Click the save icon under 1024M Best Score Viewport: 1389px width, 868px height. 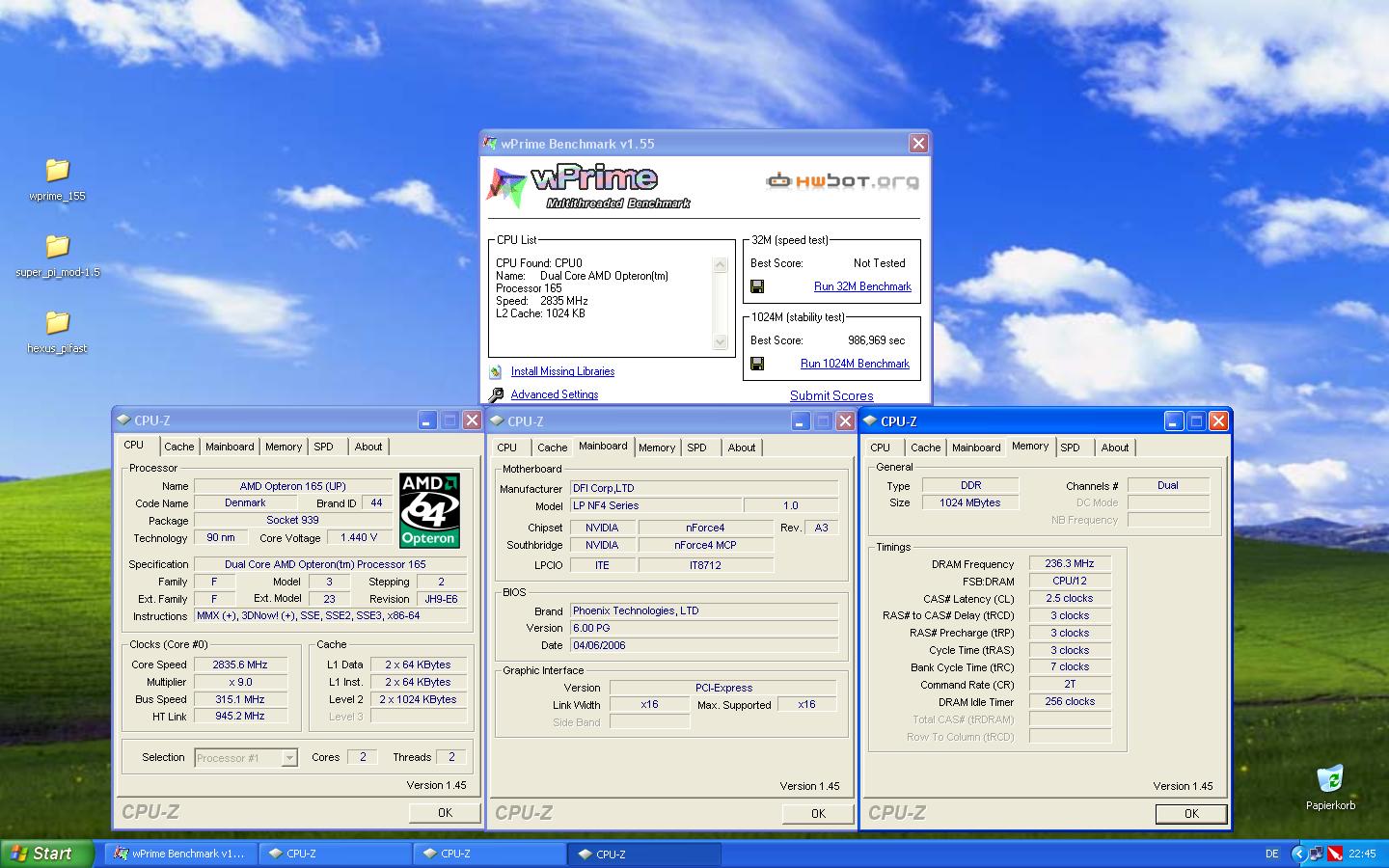click(757, 364)
